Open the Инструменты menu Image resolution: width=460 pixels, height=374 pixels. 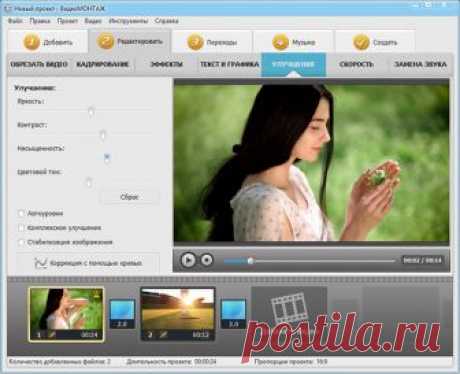tap(129, 21)
